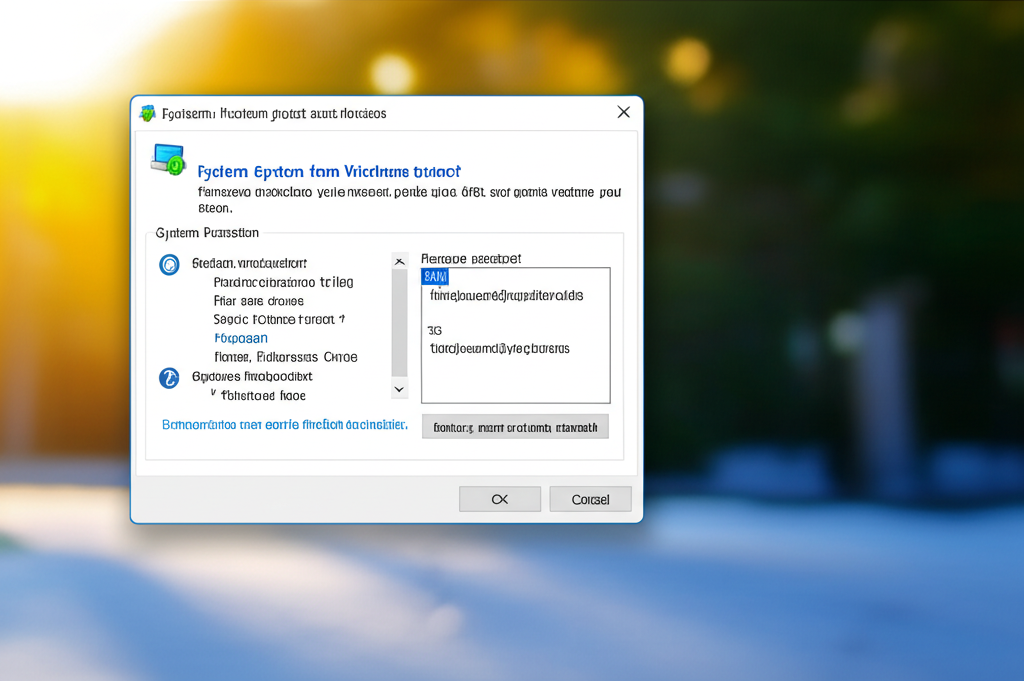Click the vertical scrollbar track of the list
Screen dimensions: 1024x681
[x=399, y=320]
